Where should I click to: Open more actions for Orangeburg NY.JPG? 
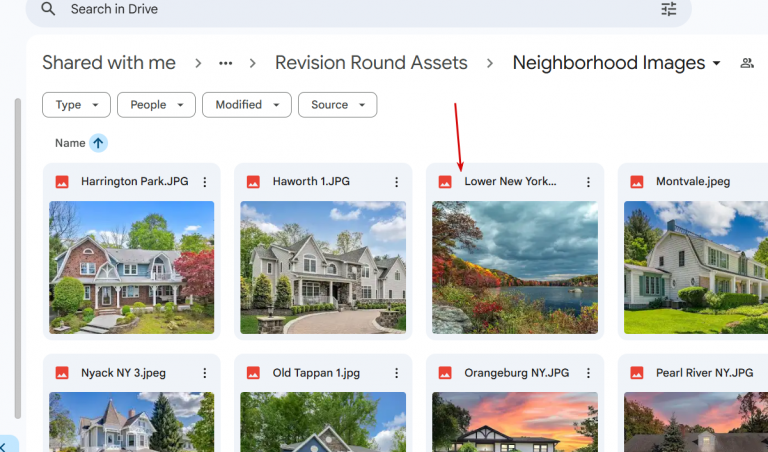588,373
